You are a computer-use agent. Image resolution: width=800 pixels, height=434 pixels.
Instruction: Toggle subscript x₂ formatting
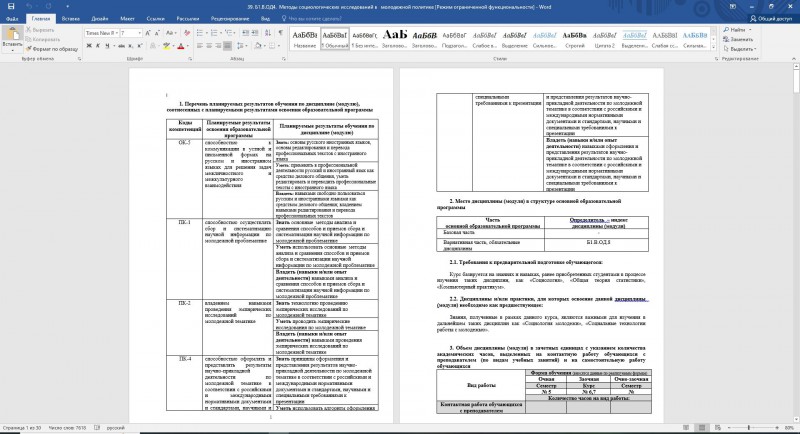tap(131, 46)
